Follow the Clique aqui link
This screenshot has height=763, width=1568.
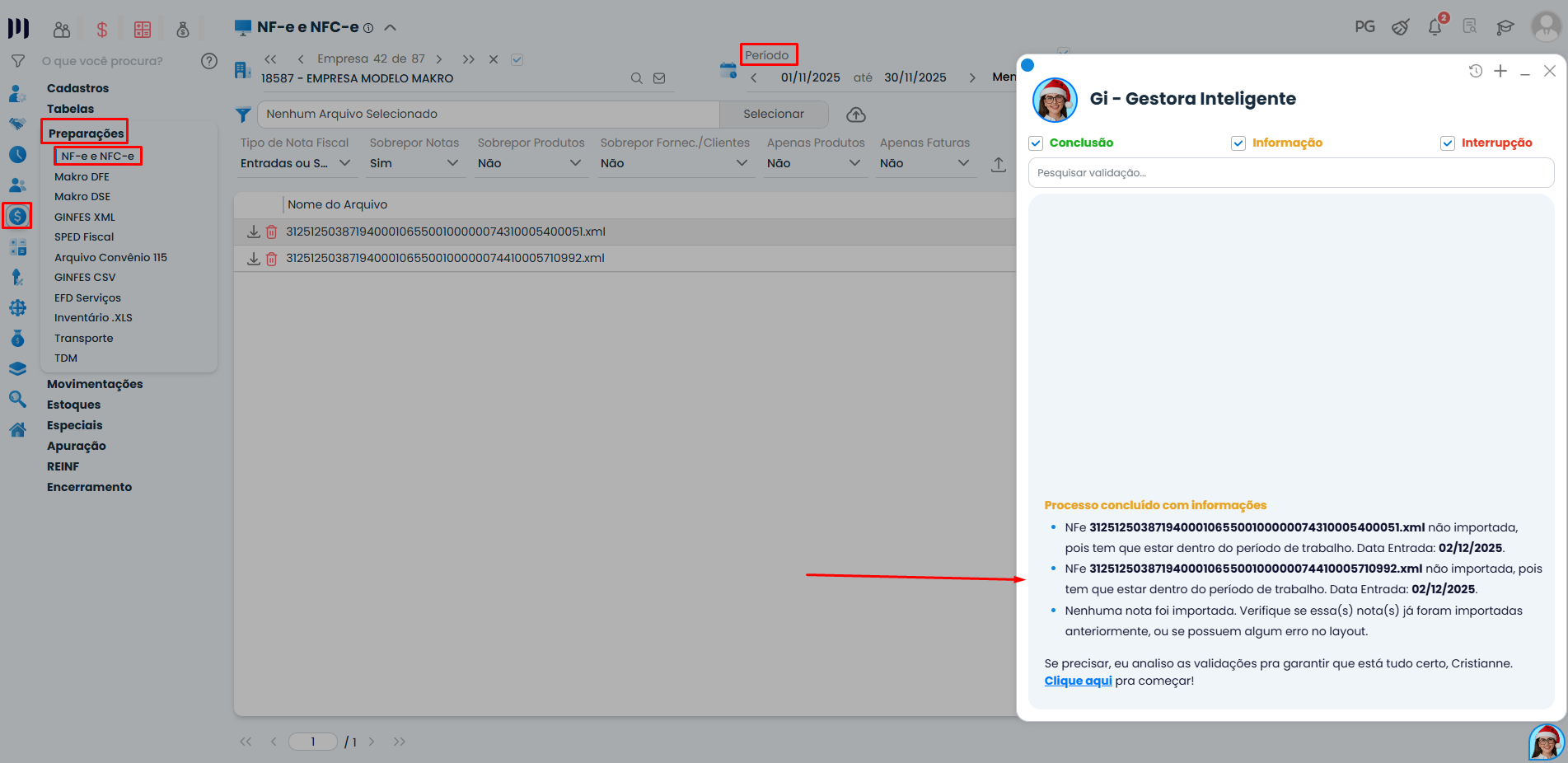pos(1077,680)
